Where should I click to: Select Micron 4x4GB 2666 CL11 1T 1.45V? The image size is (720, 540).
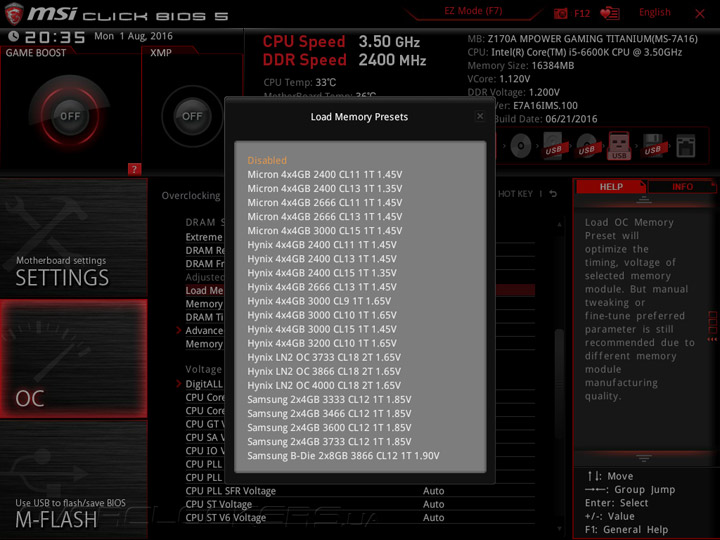tap(325, 202)
